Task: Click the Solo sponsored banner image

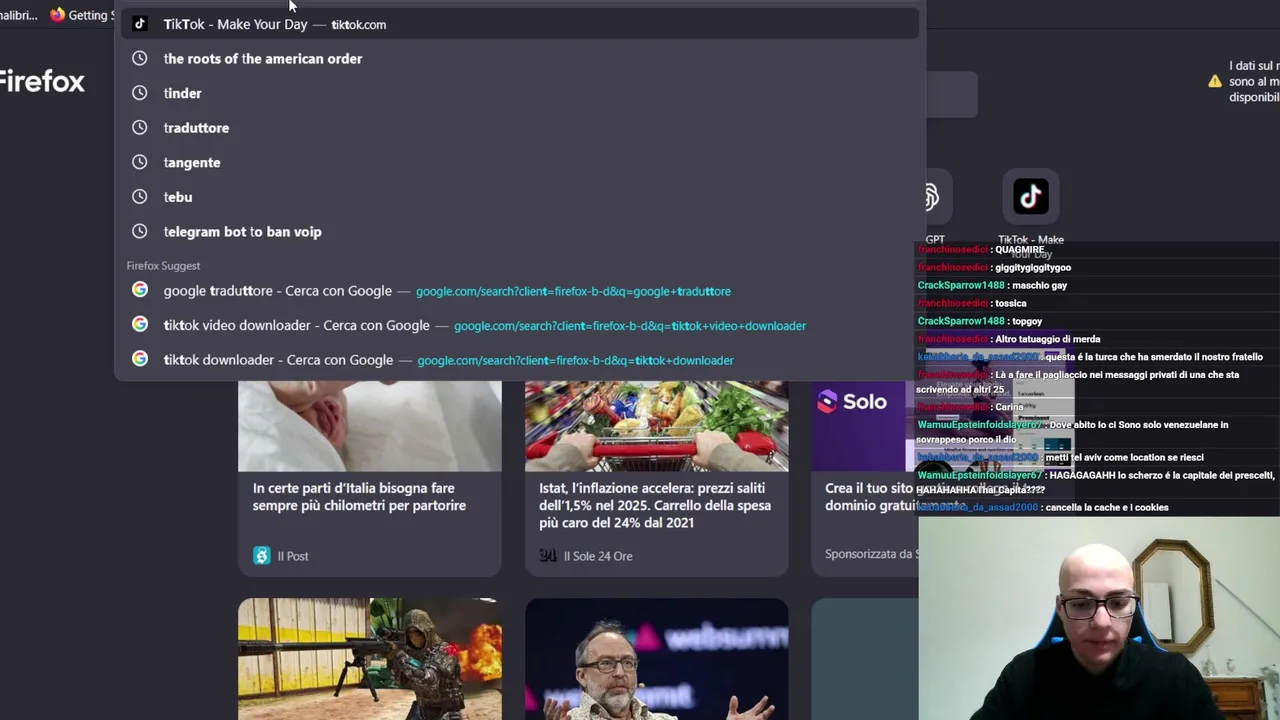Action: click(864, 426)
